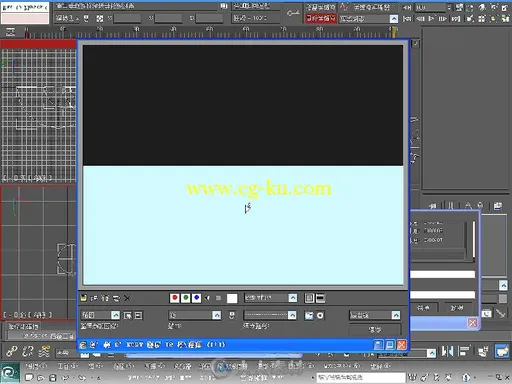This screenshot has height=384, width=512.
Task: Open the second menu bar item (Tools)
Action: pyautogui.click(x=68, y=366)
